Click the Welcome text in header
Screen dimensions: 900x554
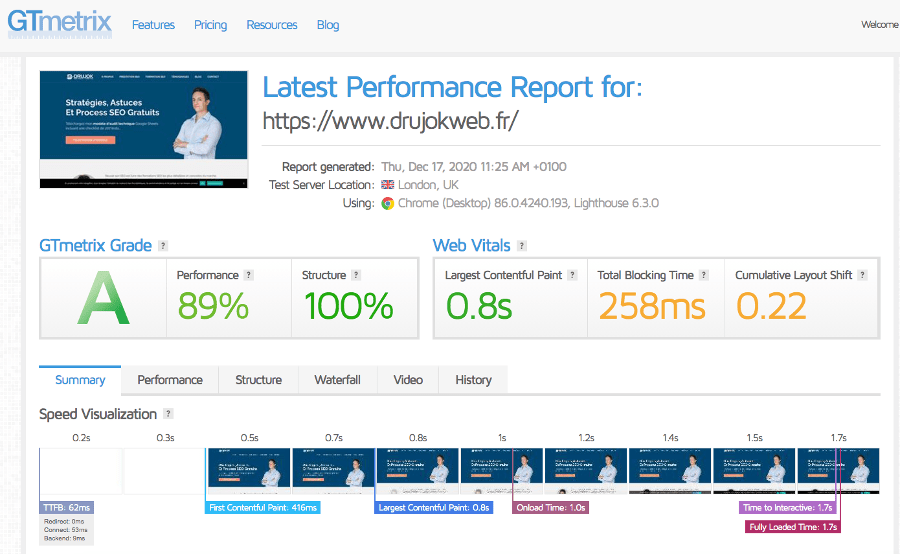point(879,25)
